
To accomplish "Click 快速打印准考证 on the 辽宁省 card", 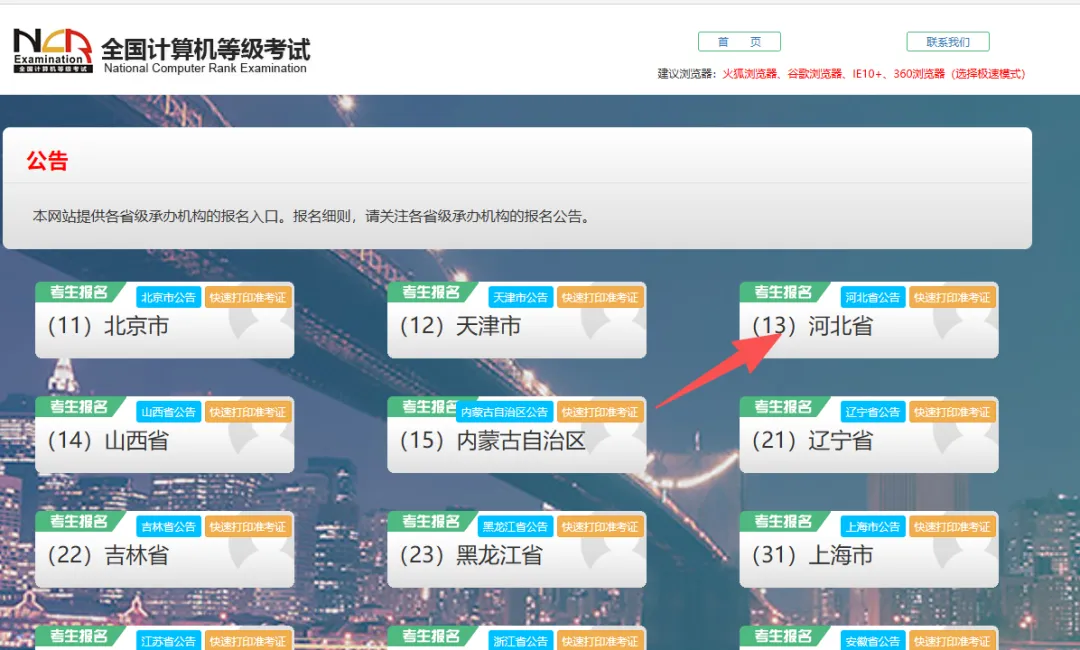I will pos(952,412).
